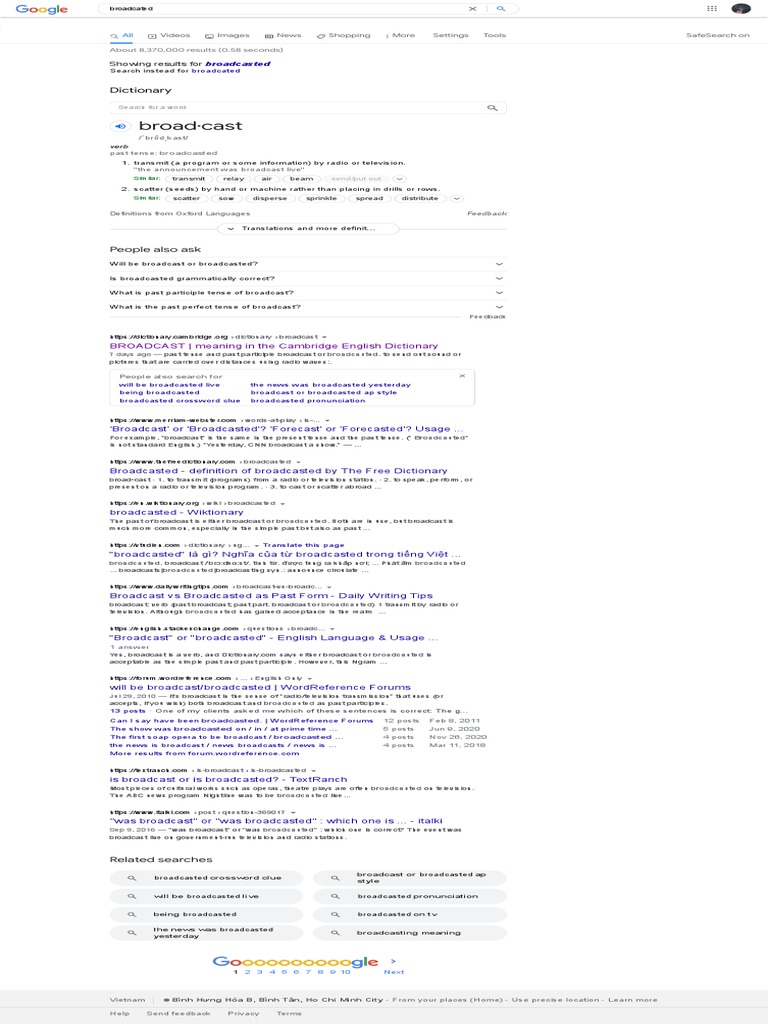Open the Cambridge English Dictionary BROADCAST result
The image size is (768, 1024).
(x=274, y=346)
